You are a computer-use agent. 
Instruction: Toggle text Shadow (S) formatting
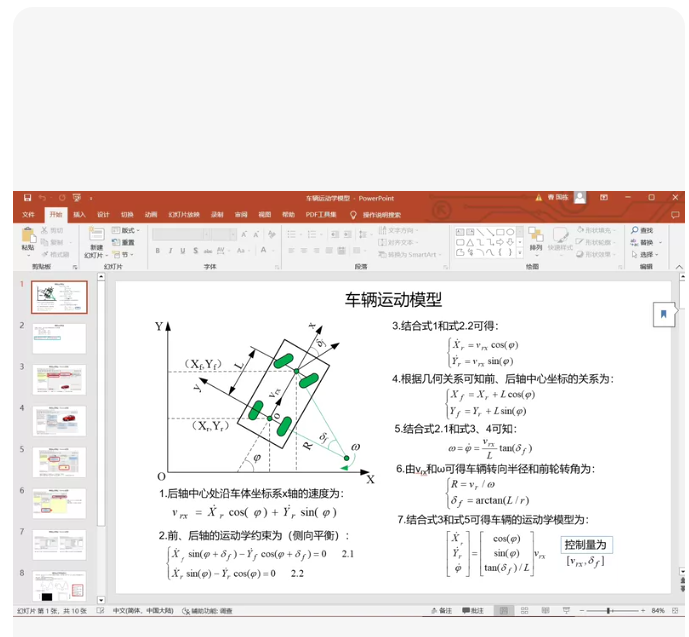click(196, 250)
